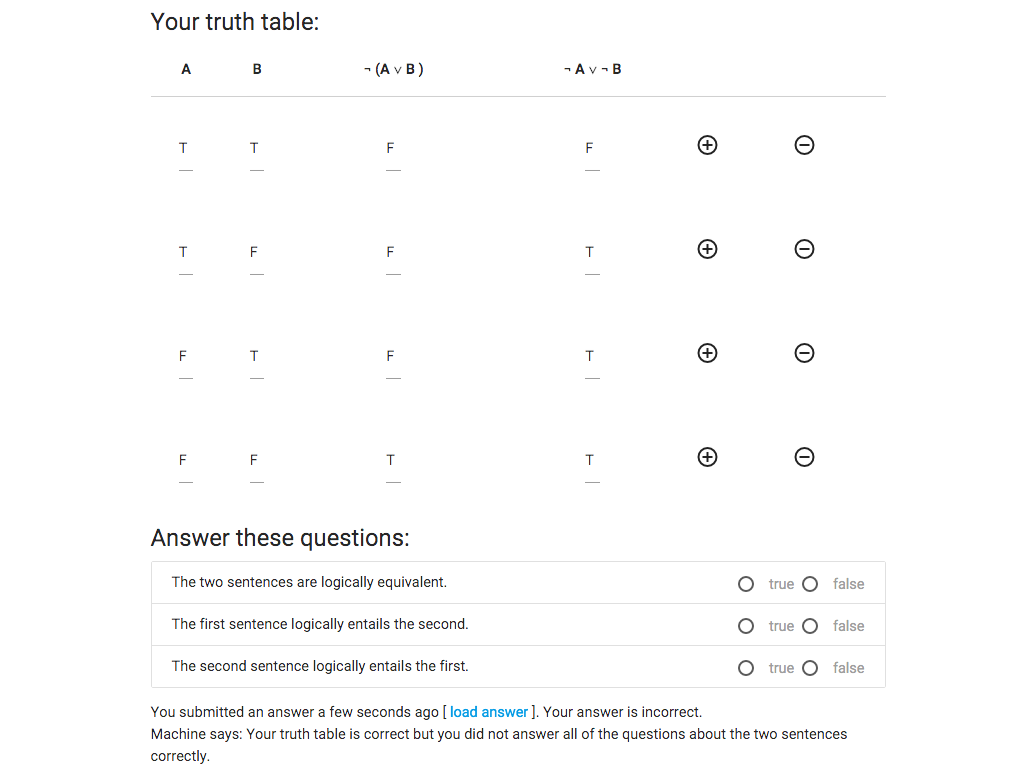Select false for logically equivalent question
Viewport: 1024px width, 768px height.
(x=810, y=584)
